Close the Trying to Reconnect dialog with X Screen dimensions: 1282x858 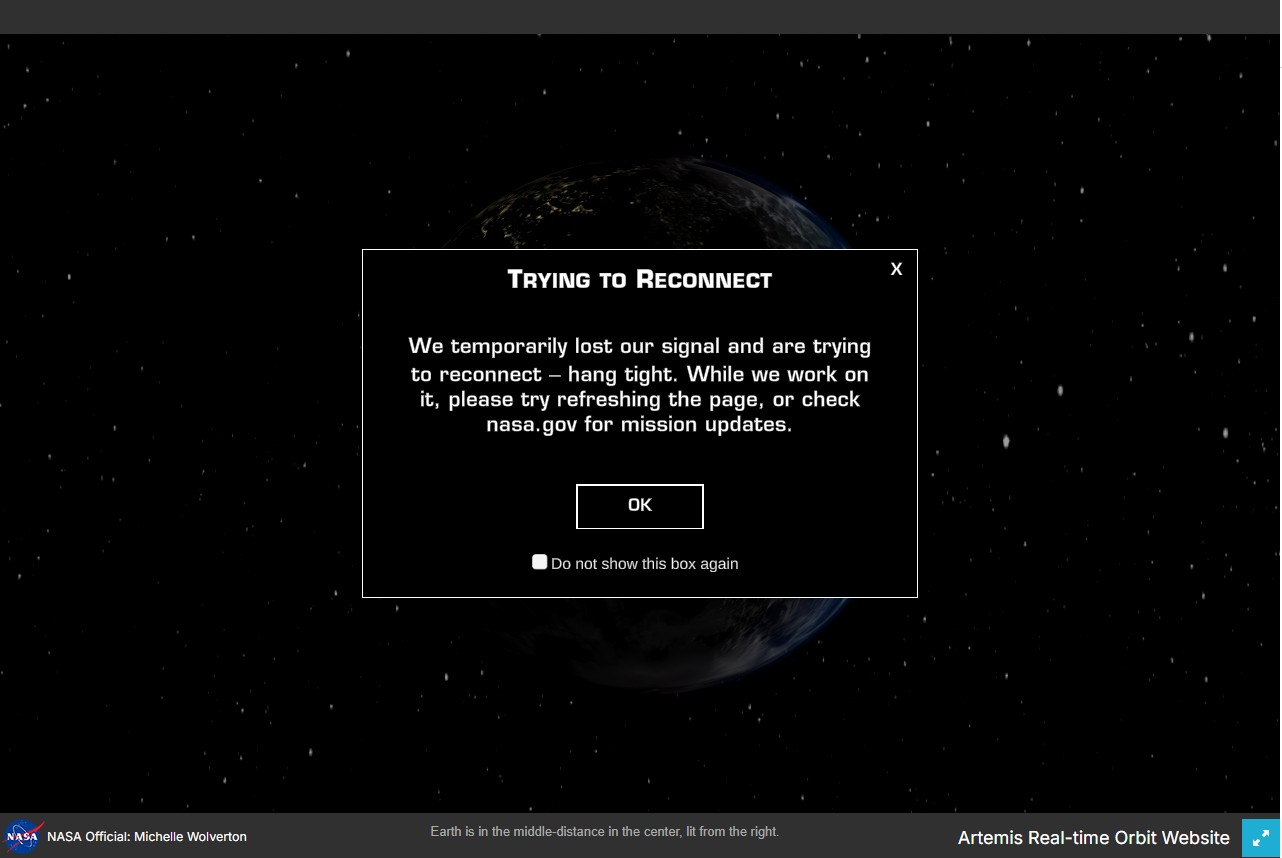click(x=896, y=269)
